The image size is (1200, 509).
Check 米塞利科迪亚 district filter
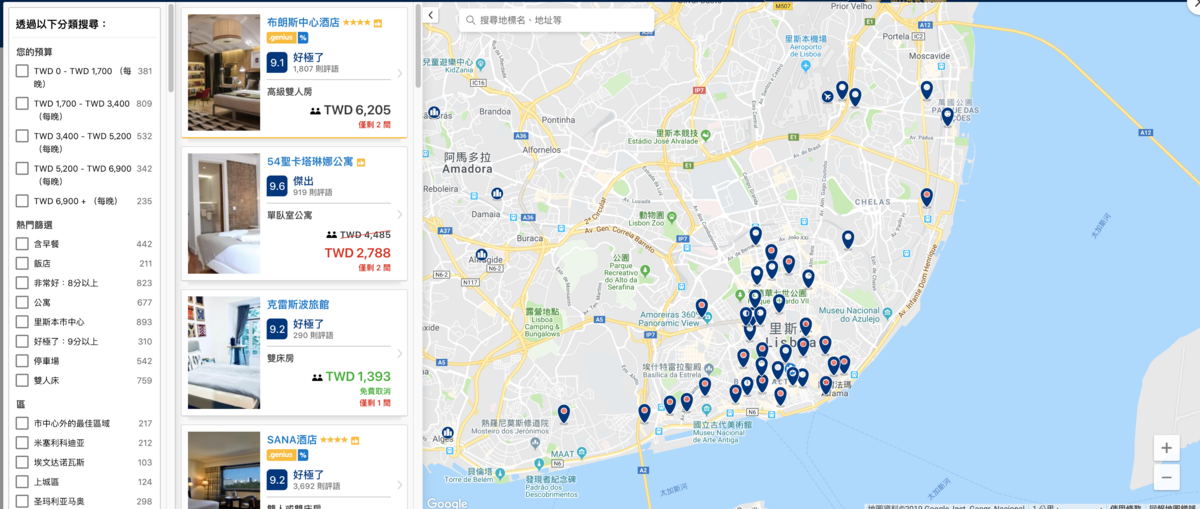22,443
